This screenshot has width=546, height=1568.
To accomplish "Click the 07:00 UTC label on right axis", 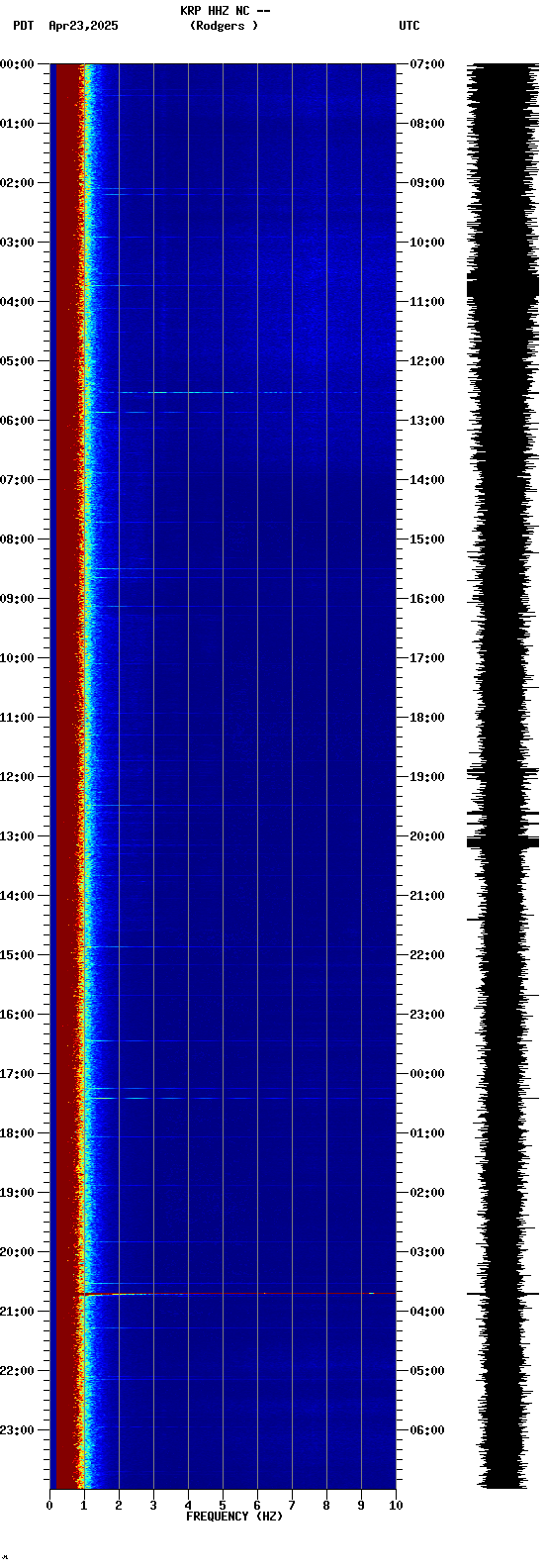I will click(427, 64).
